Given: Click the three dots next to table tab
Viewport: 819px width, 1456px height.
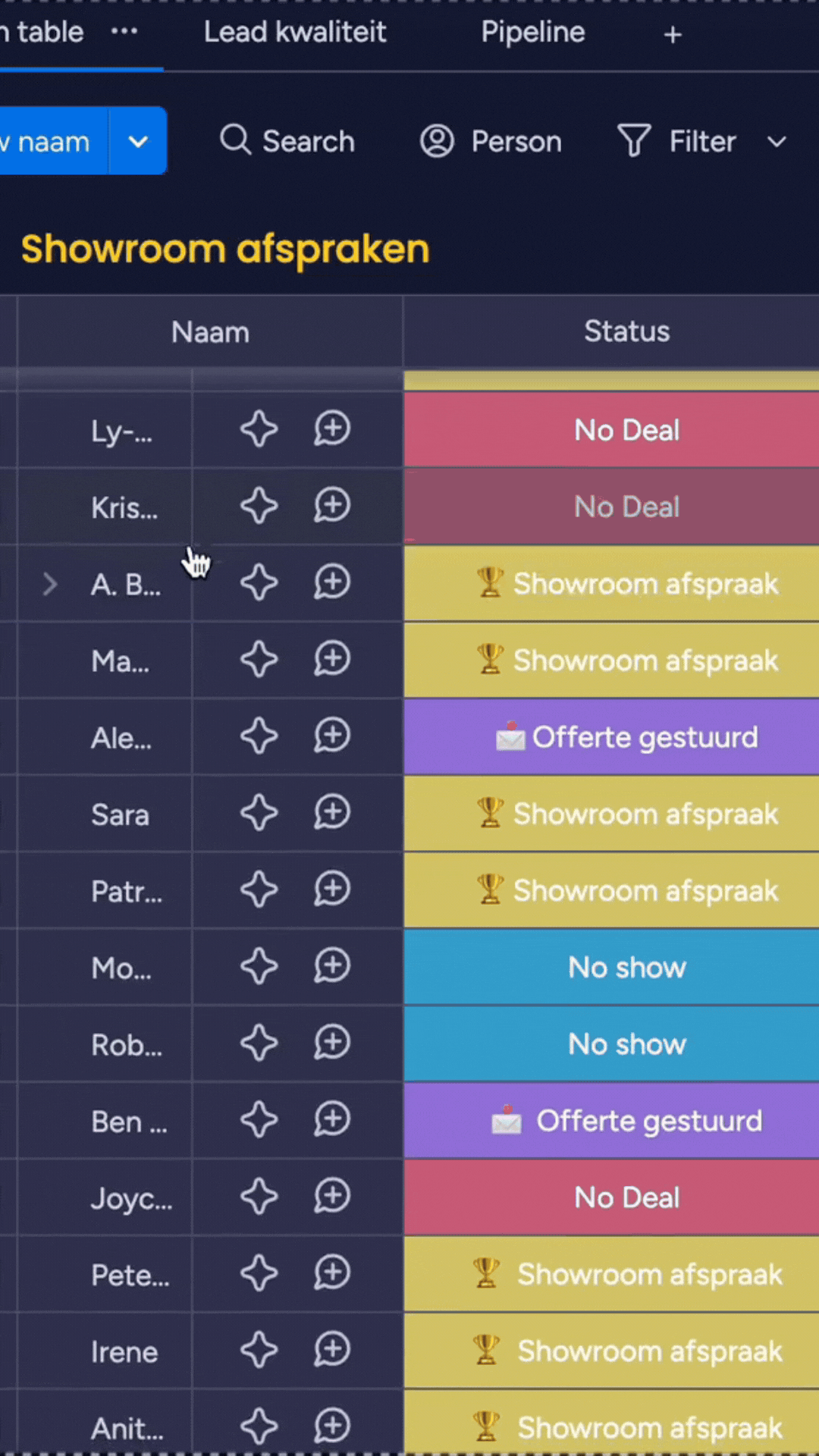Looking at the screenshot, I should [124, 32].
